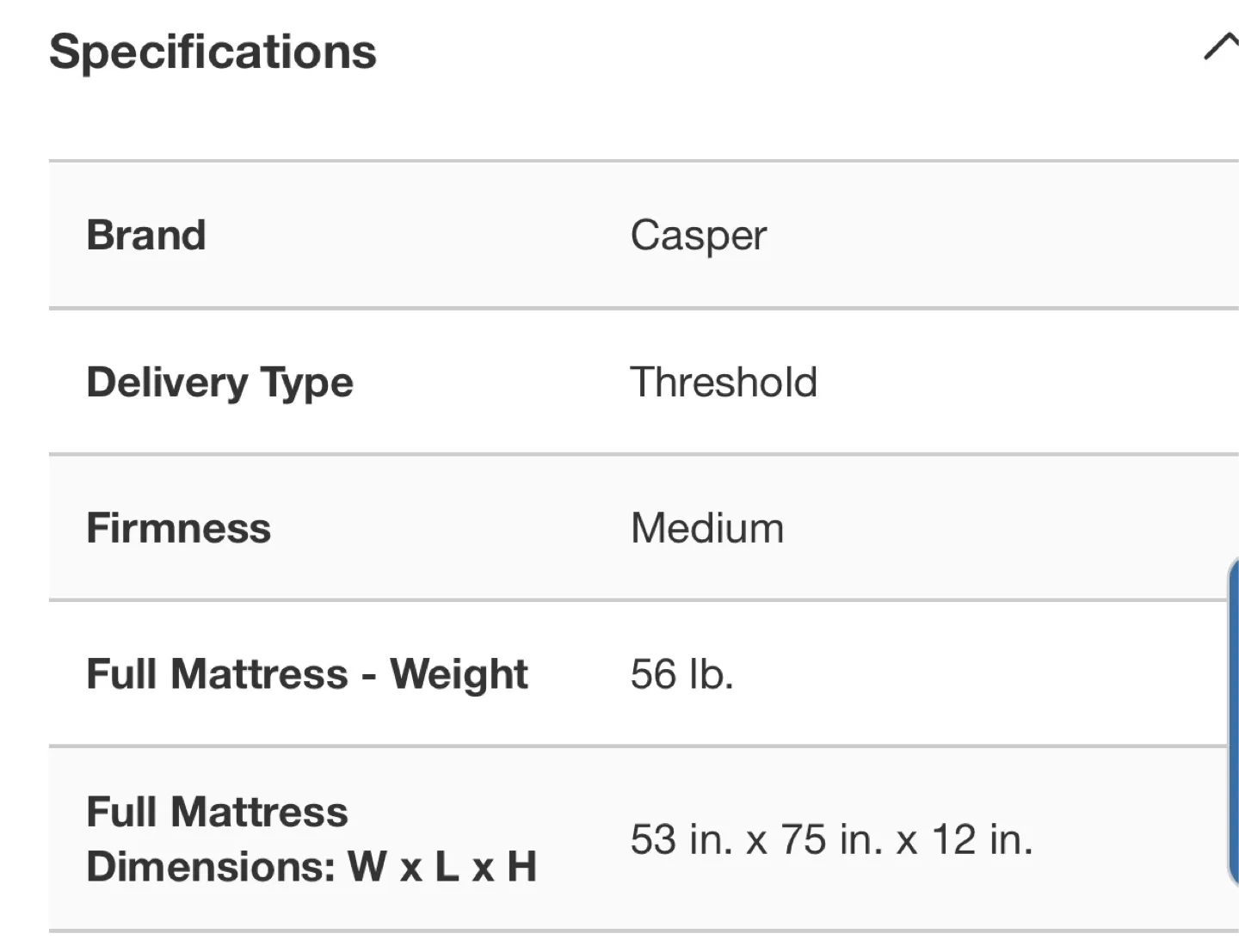Click the Firmness label
Viewport: 1239px width, 952px height.
click(x=177, y=527)
